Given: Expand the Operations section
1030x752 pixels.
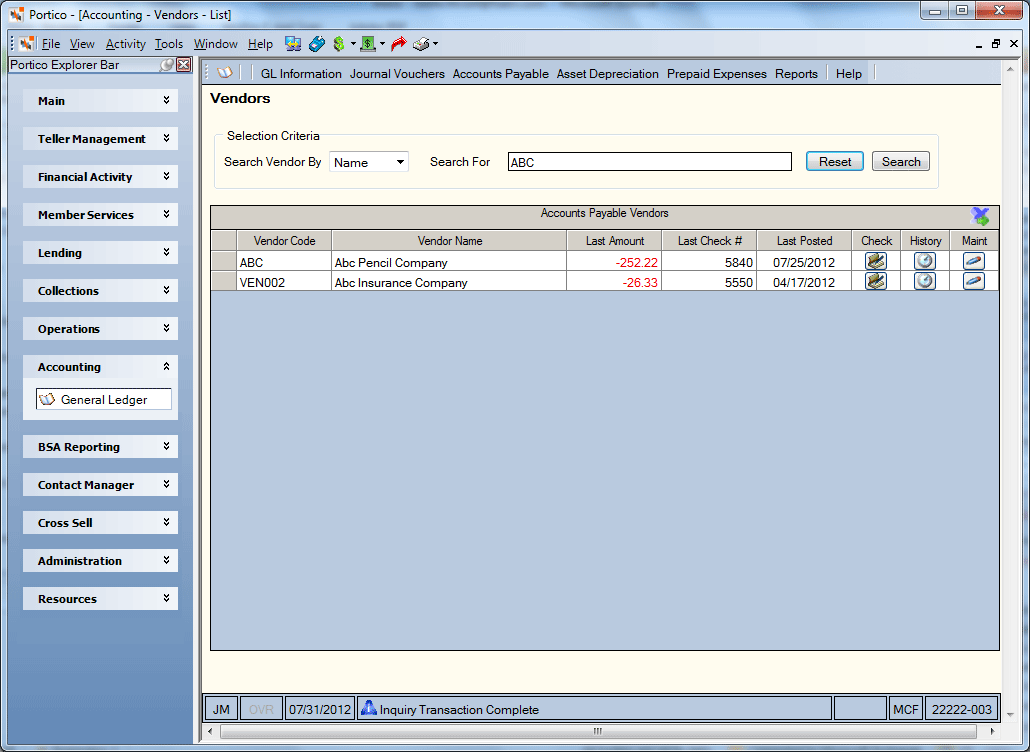Looking at the screenshot, I should (101, 329).
